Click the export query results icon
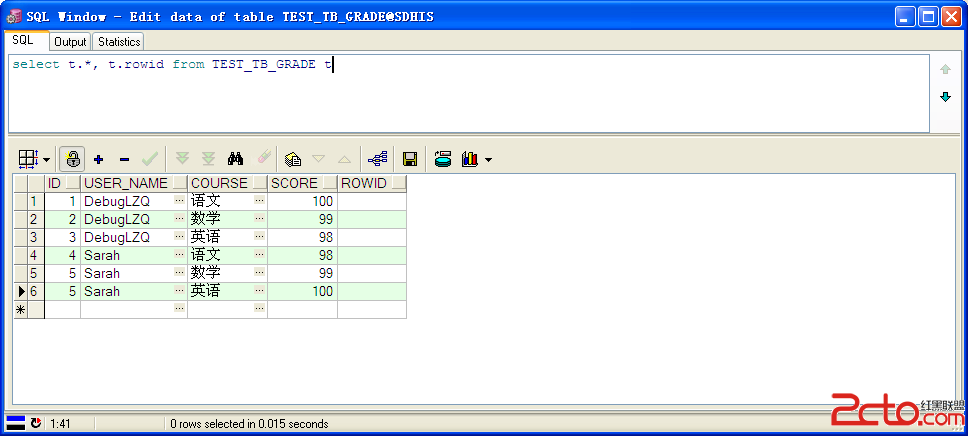The image size is (968, 436). pos(443,159)
